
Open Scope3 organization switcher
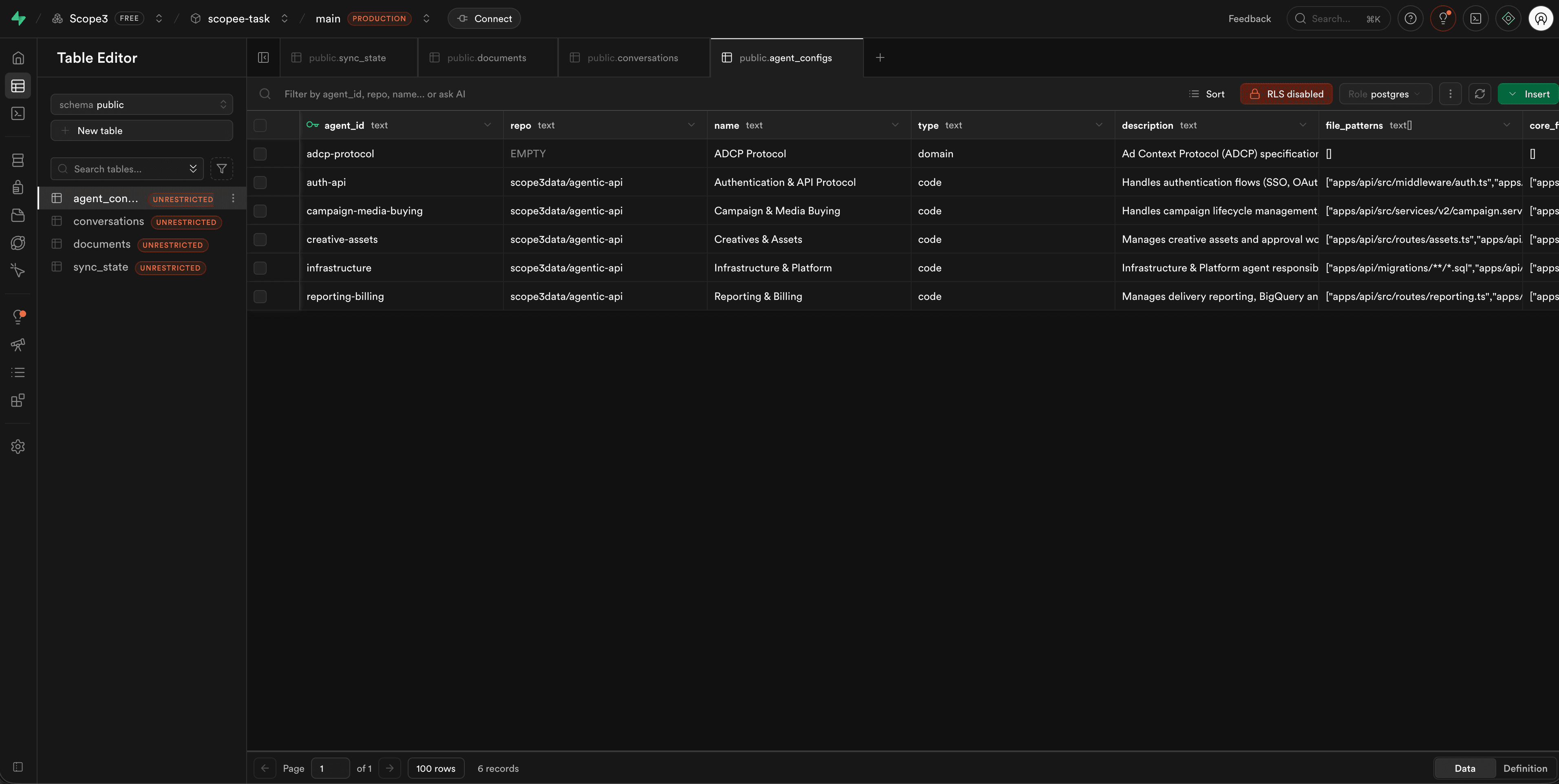(x=159, y=18)
